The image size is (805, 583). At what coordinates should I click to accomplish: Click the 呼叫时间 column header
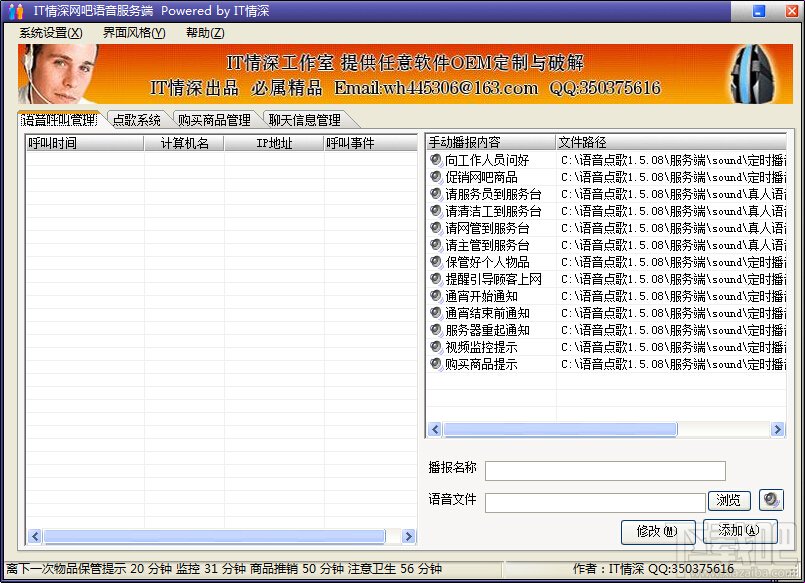pyautogui.click(x=85, y=143)
